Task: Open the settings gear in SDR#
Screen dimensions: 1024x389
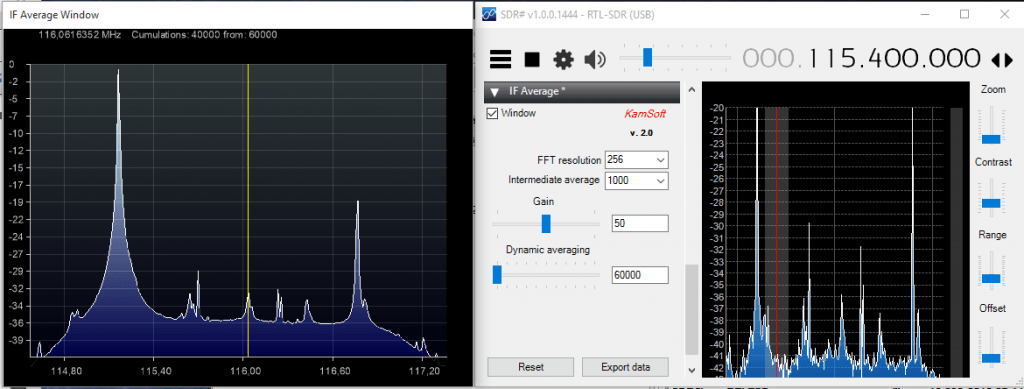Action: click(563, 59)
